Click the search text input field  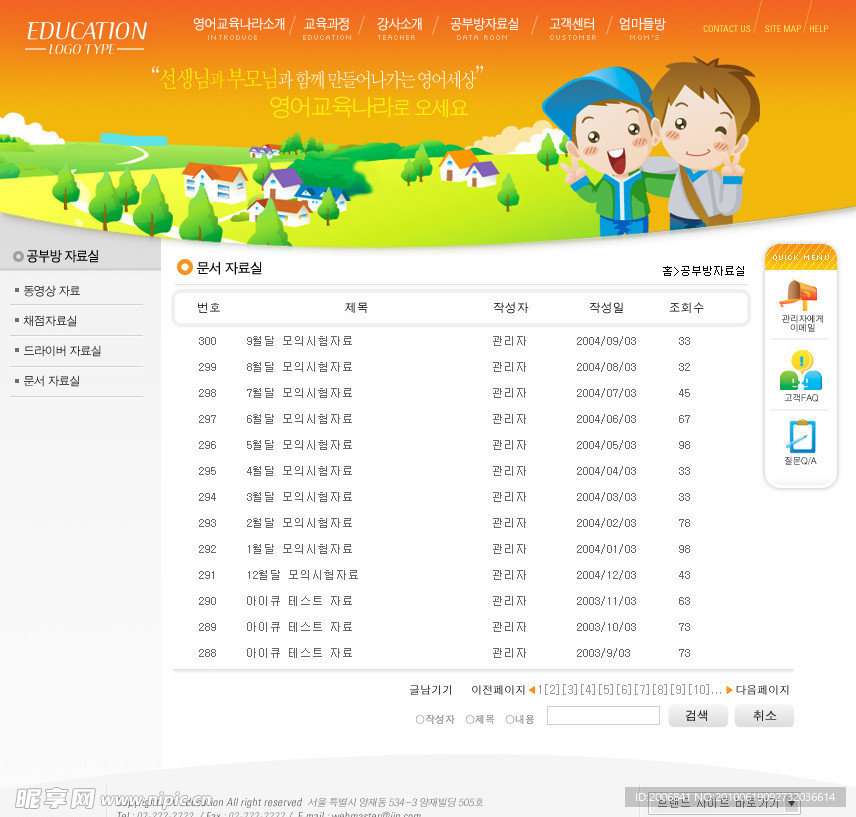(x=603, y=715)
